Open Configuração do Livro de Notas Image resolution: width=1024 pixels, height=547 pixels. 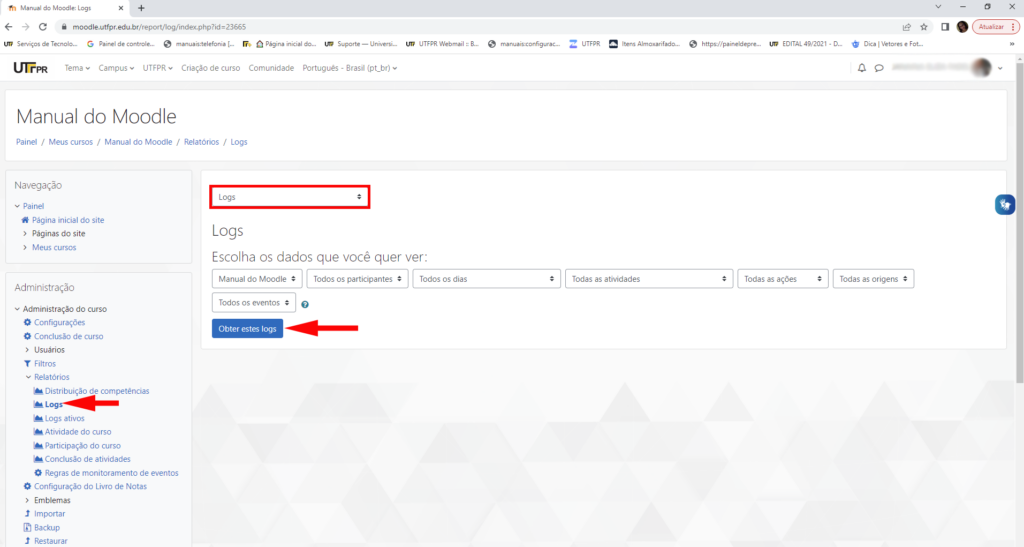point(90,486)
